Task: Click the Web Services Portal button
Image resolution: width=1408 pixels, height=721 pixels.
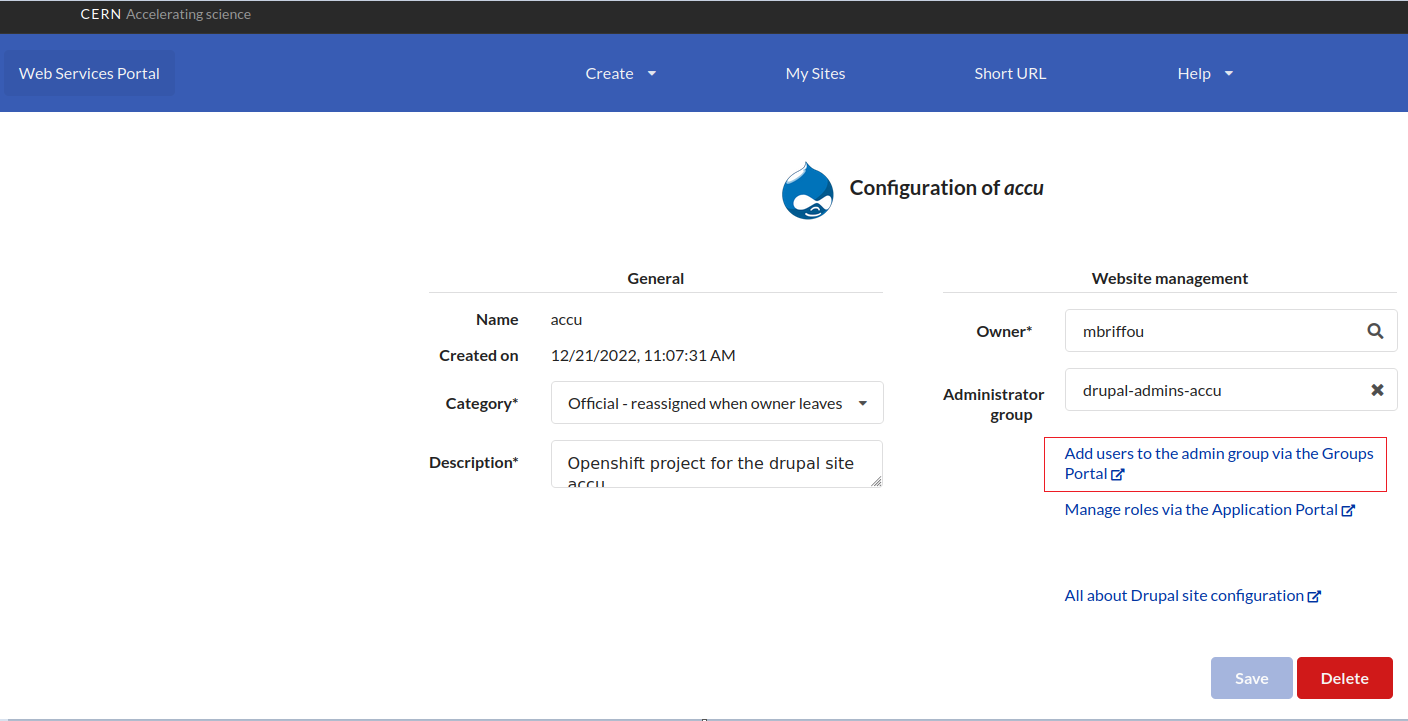Action: tap(89, 73)
